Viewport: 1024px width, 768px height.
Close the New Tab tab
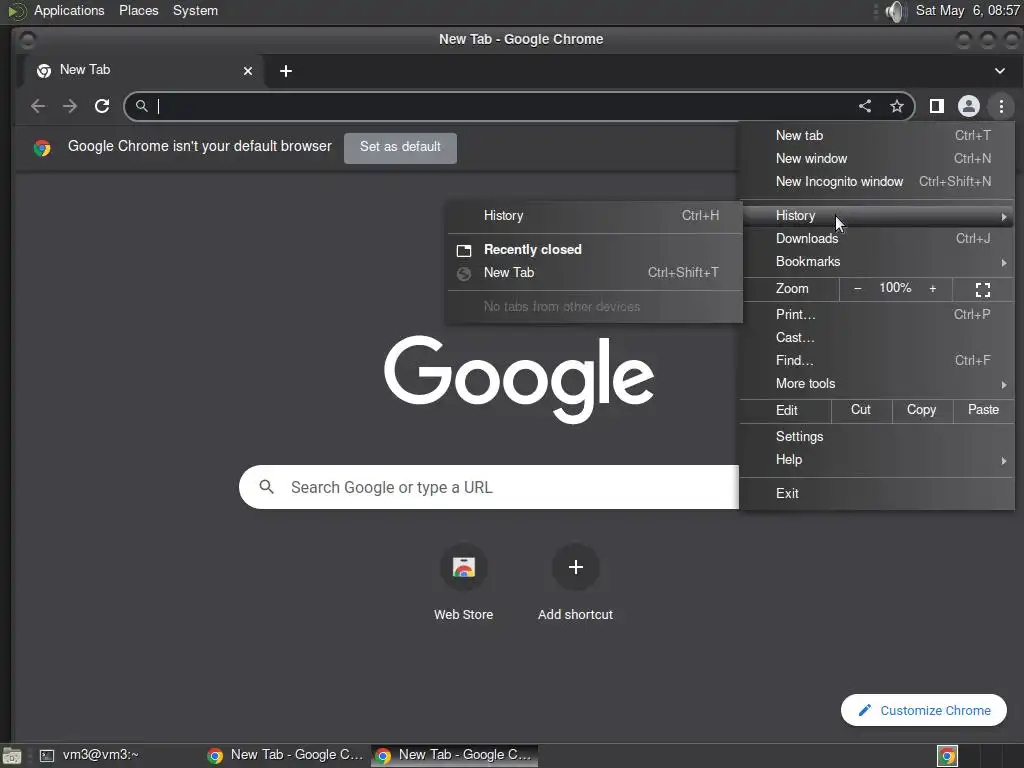[x=248, y=71]
